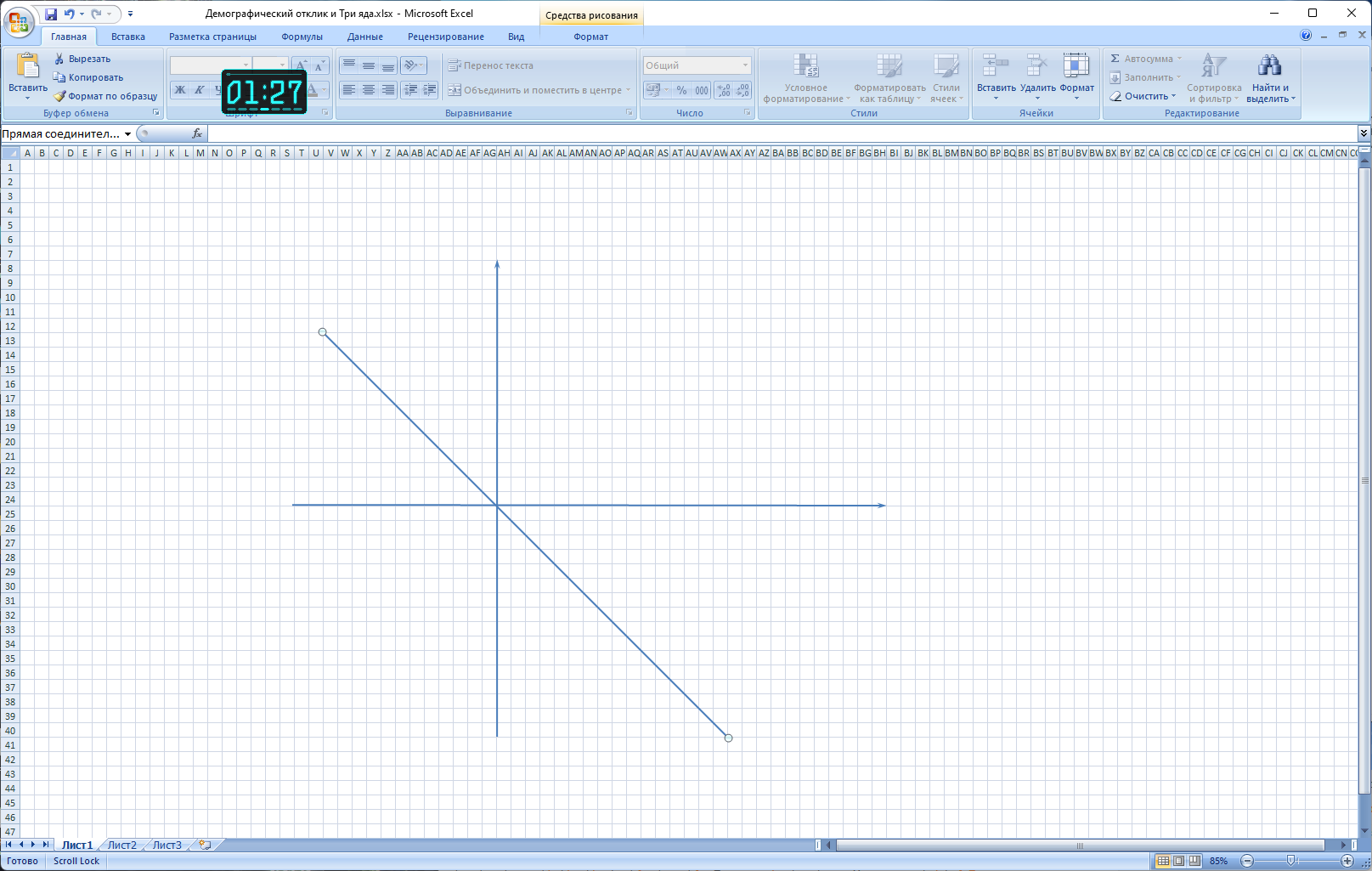This screenshot has height=871, width=1372.
Task: Align text left
Action: [349, 89]
